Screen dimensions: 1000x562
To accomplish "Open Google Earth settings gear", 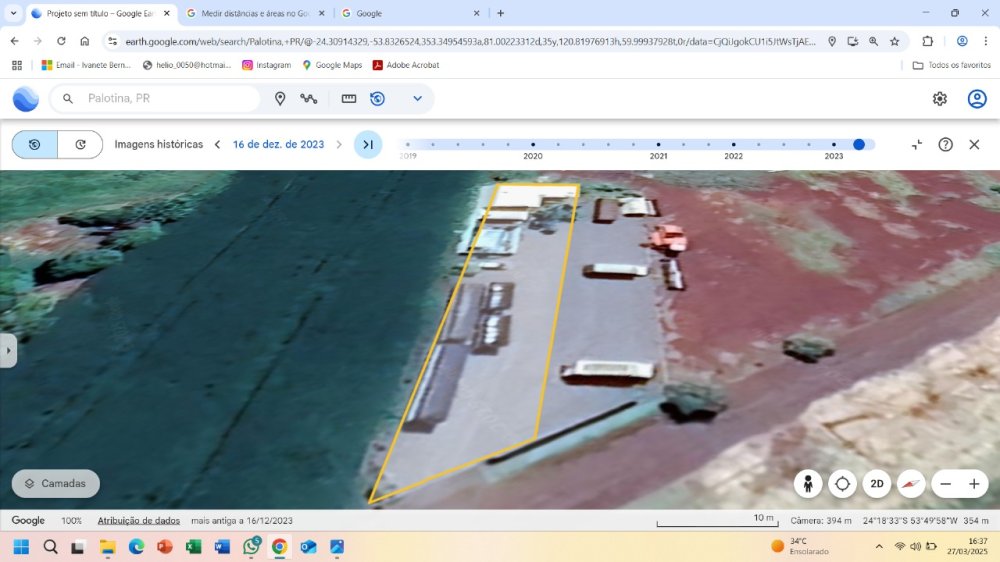I will pos(939,99).
